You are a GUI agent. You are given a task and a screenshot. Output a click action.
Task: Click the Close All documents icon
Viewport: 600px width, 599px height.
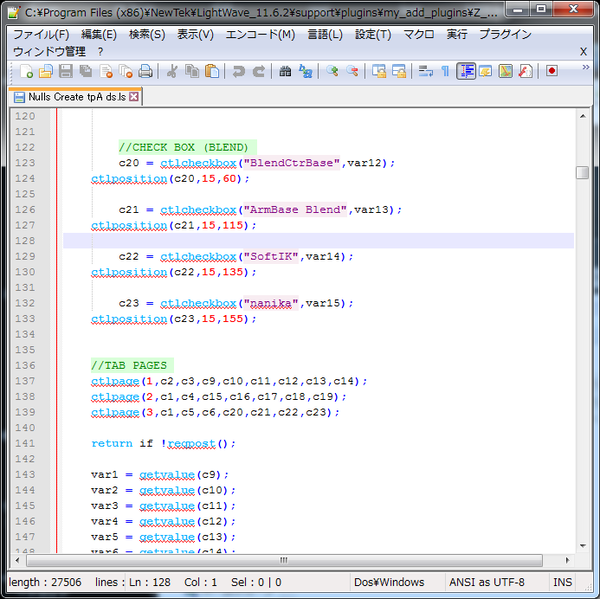pyautogui.click(x=126, y=71)
